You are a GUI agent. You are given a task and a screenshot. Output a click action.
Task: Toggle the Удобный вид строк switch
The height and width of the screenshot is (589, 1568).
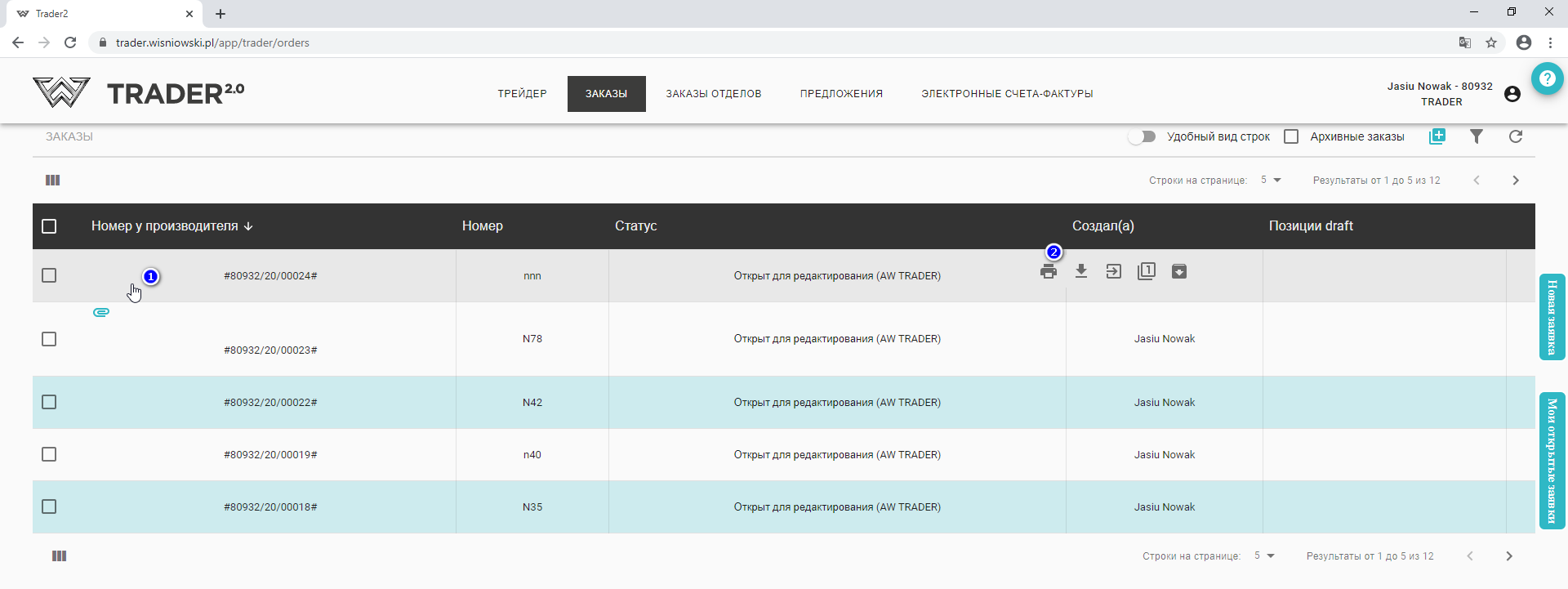point(1142,136)
